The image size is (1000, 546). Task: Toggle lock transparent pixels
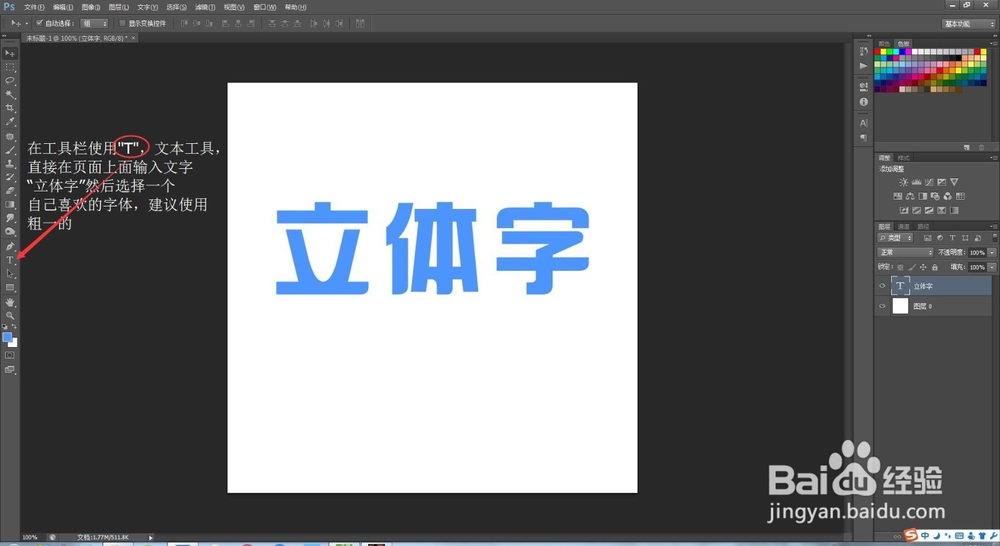[x=900, y=267]
